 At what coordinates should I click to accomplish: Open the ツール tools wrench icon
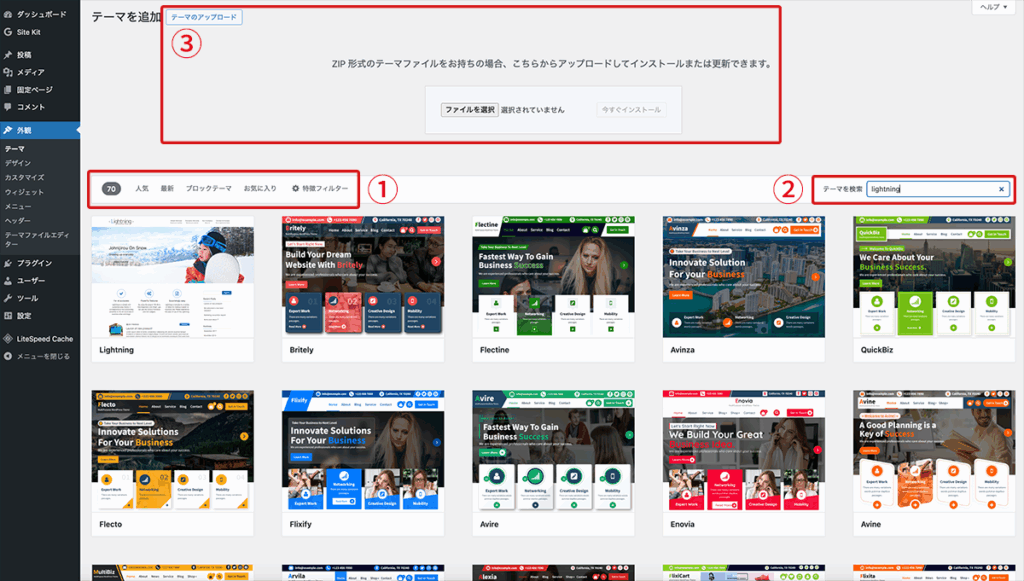[8, 298]
